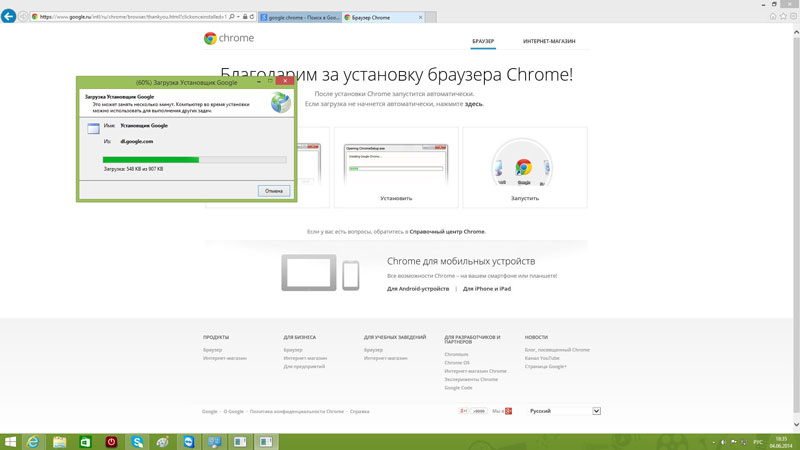Open Skype from the taskbar
Viewport: 800px width, 450px height.
click(x=137, y=442)
